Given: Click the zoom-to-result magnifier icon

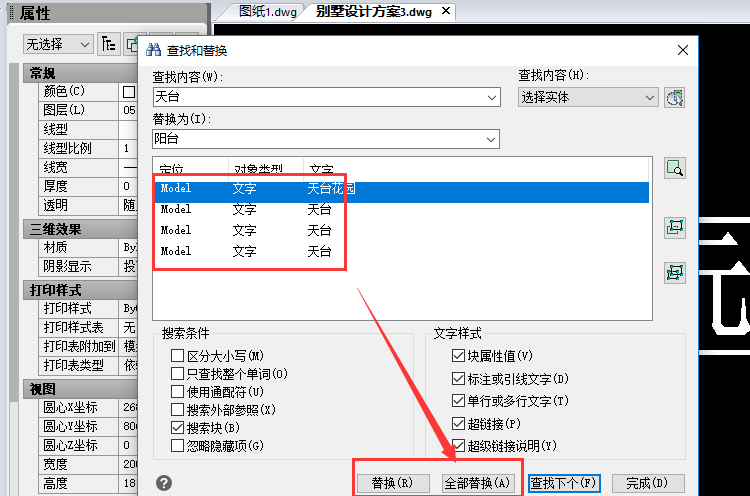Looking at the screenshot, I should 674,168.
